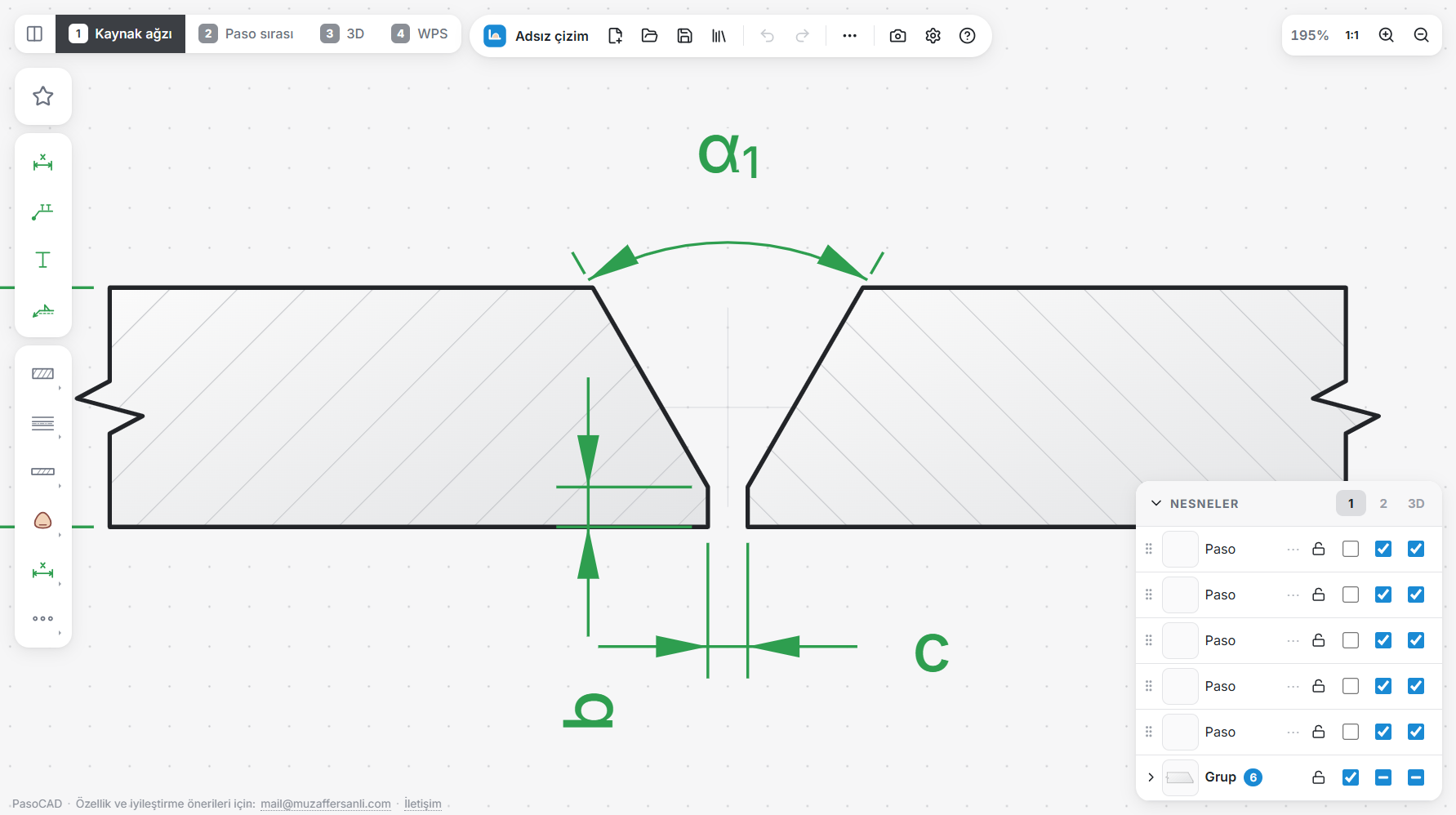The width and height of the screenshot is (1456, 815).
Task: Select the Text tool
Action: click(43, 260)
